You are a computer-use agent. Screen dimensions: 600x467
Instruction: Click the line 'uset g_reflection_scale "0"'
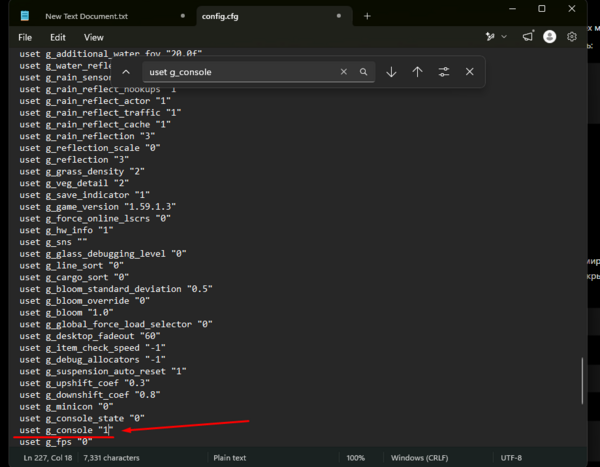click(90, 148)
